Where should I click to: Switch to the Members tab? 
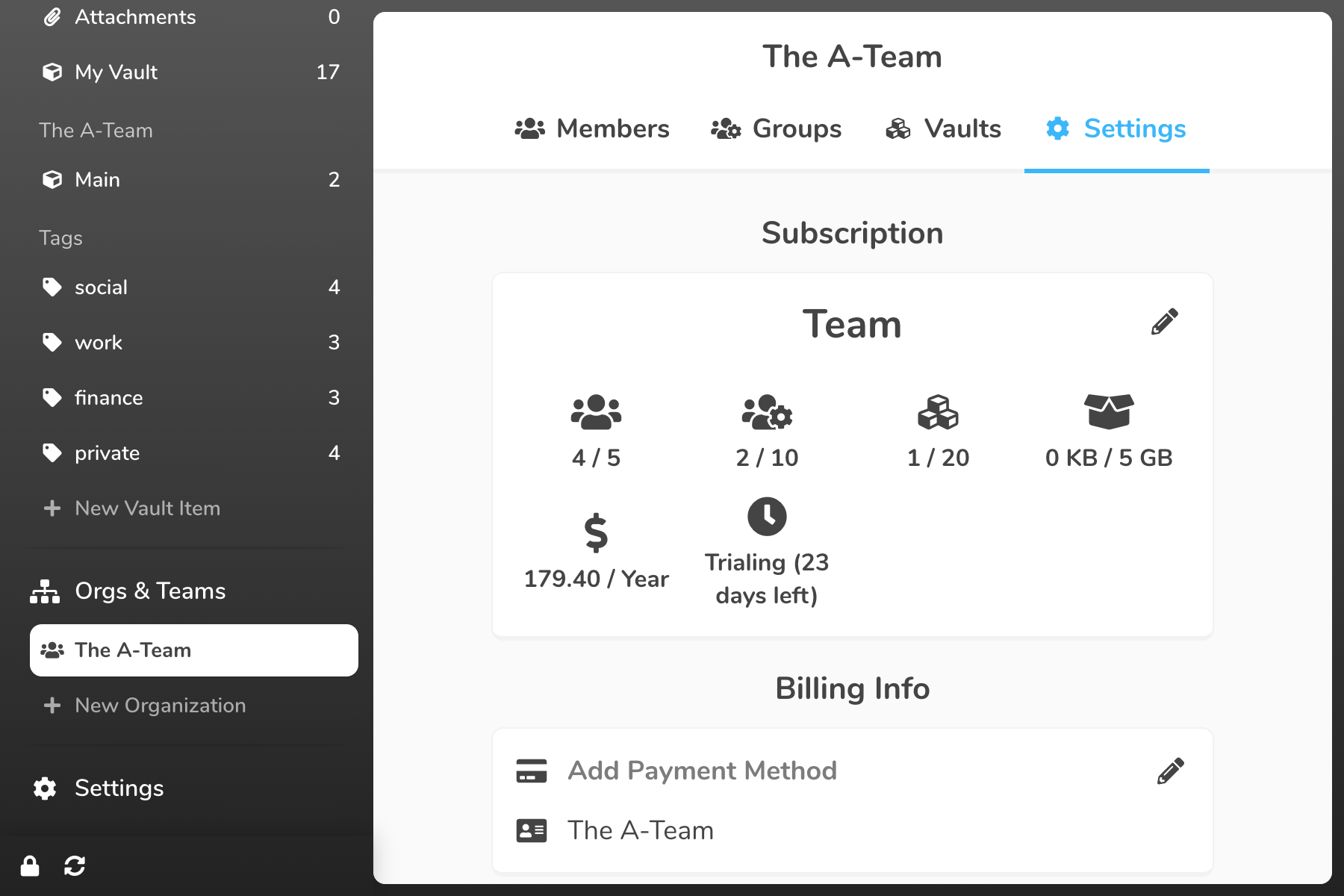pyautogui.click(x=592, y=128)
